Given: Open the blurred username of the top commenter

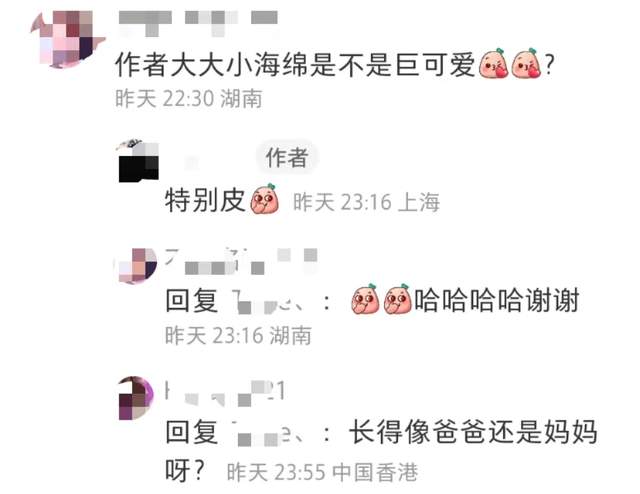Looking at the screenshot, I should 198,21.
